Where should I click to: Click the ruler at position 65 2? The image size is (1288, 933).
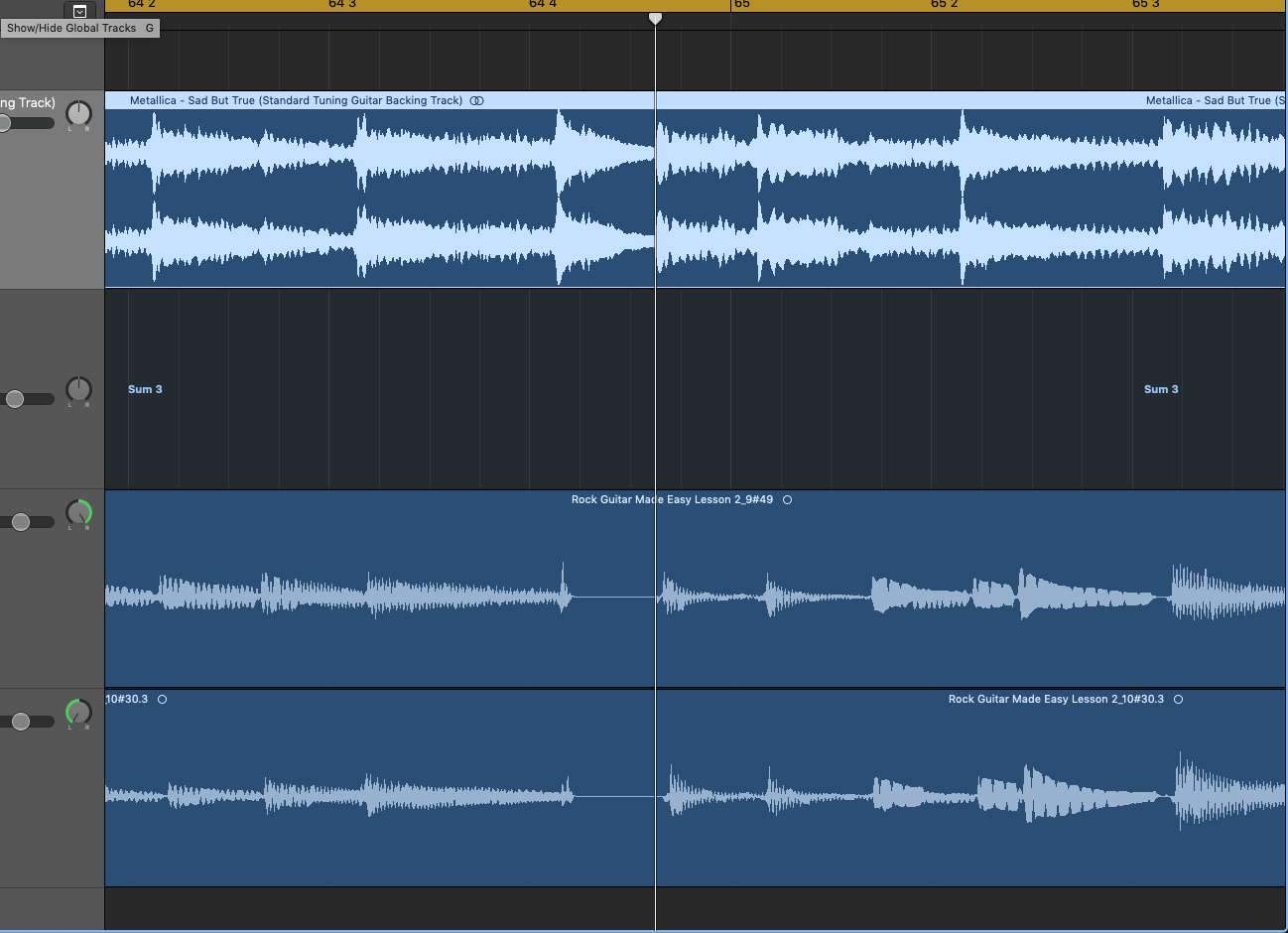(x=945, y=5)
